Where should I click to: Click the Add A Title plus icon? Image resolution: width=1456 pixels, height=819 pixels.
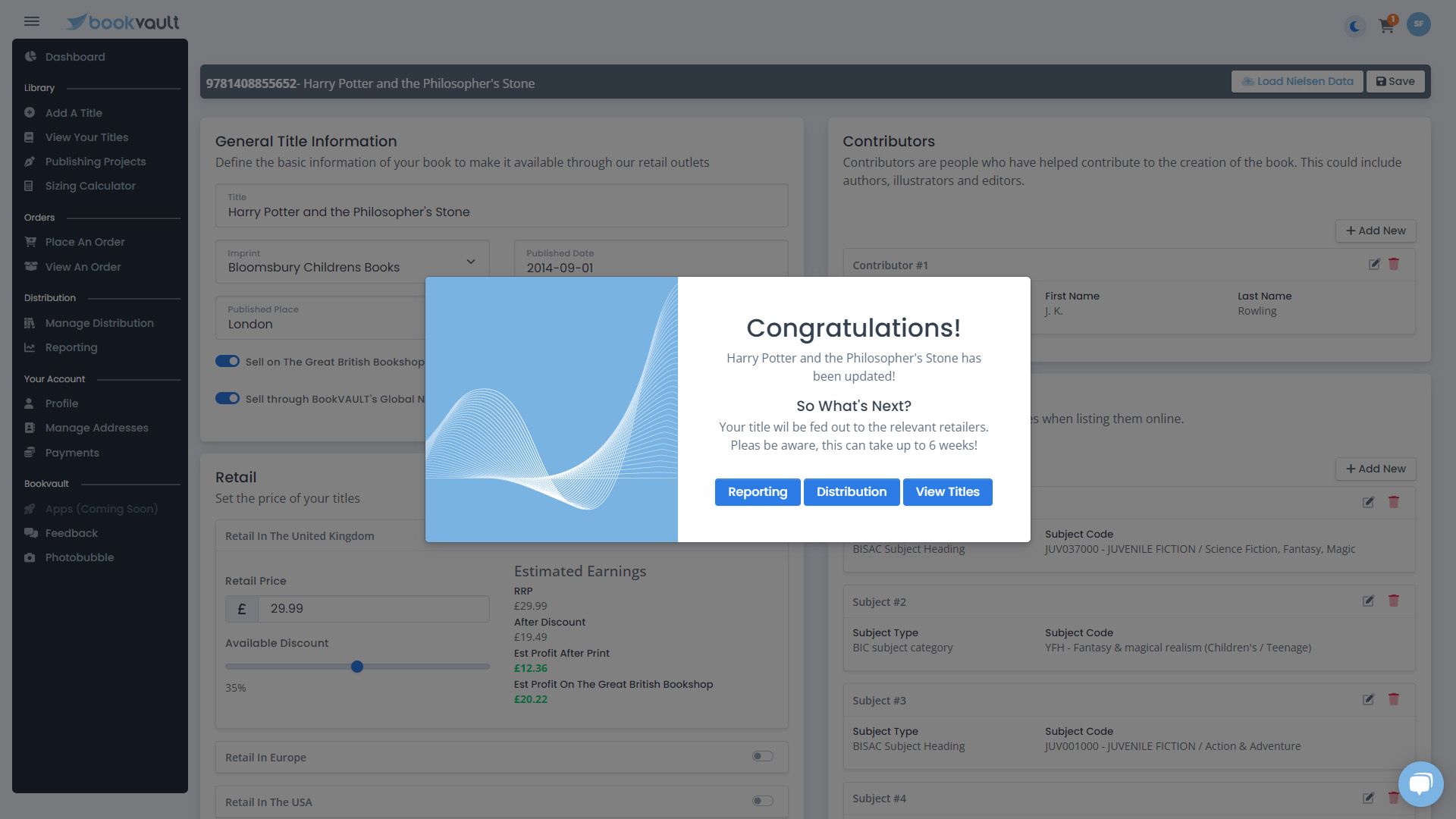pos(30,113)
